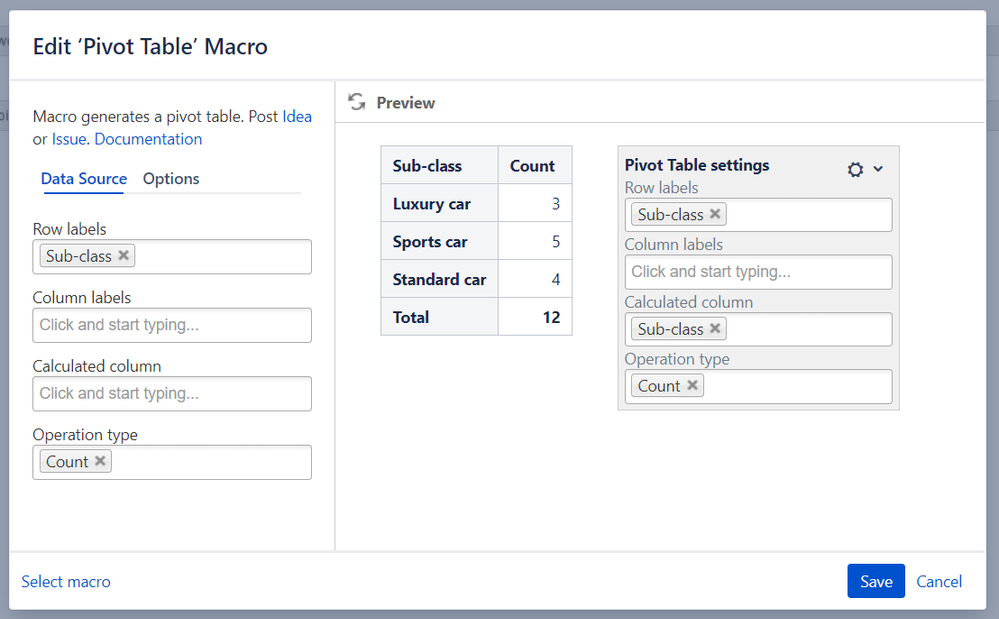999x619 pixels.
Task: Click the Select macro link
Action: click(66, 581)
